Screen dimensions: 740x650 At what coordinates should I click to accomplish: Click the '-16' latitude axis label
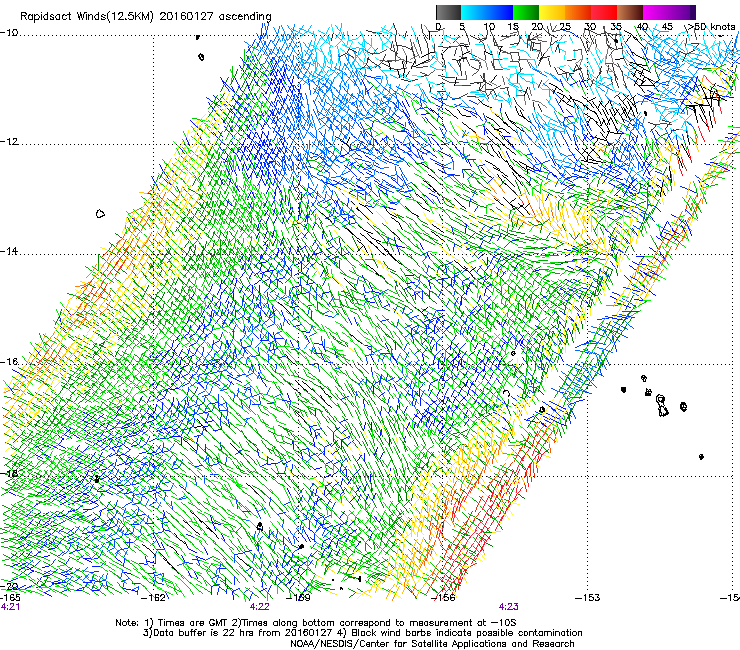(x=9, y=362)
